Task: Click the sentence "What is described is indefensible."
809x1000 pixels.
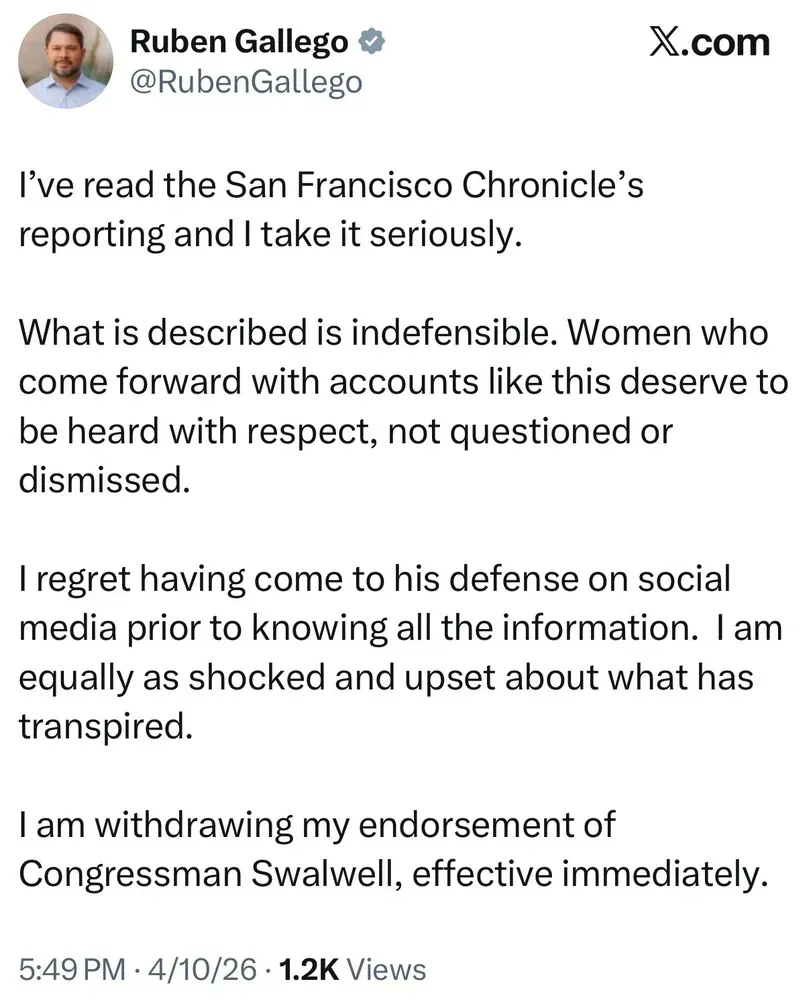Action: [x=278, y=334]
